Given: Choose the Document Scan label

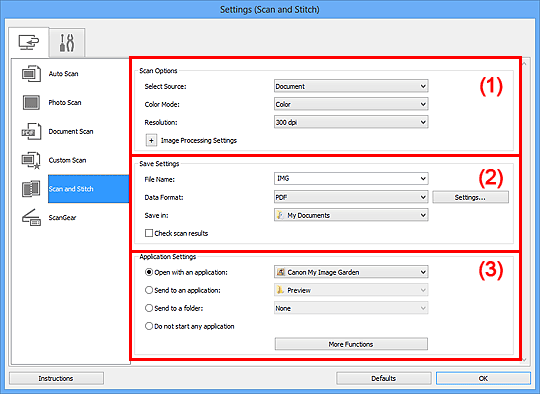Looking at the screenshot, I should tap(71, 132).
